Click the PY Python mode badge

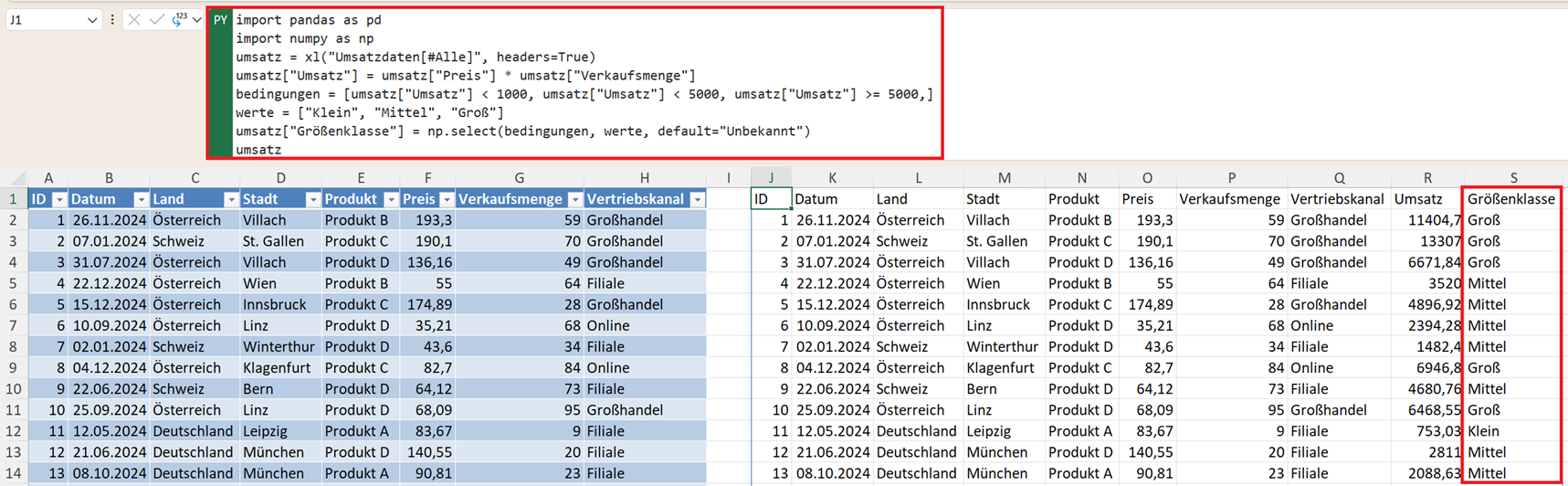pyautogui.click(x=220, y=19)
